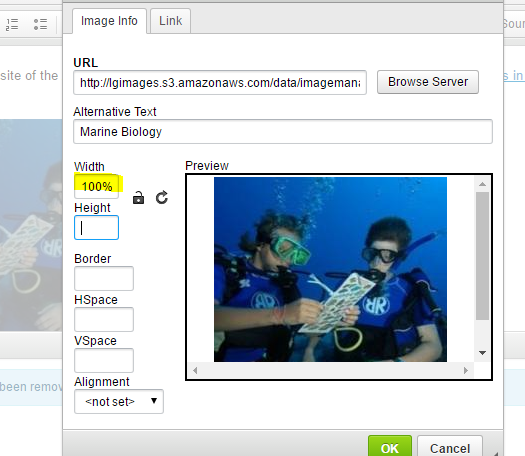Image resolution: width=525 pixels, height=456 pixels.
Task: Click the Width field showing 100%
Action: 96,186
